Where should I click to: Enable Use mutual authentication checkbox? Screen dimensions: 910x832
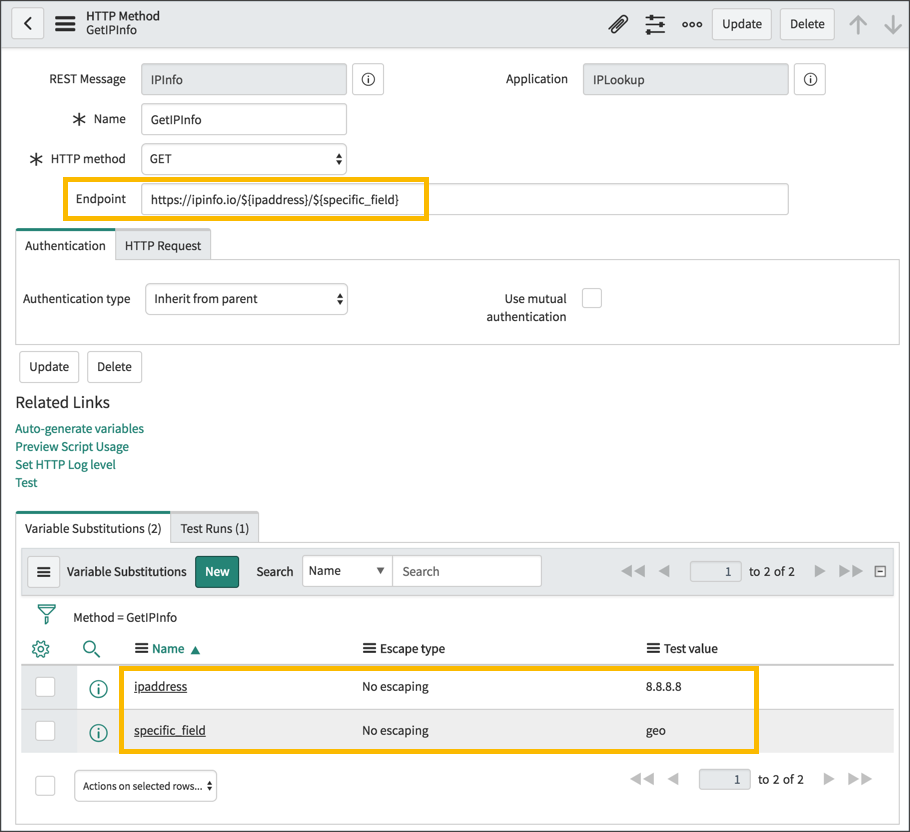coord(592,298)
